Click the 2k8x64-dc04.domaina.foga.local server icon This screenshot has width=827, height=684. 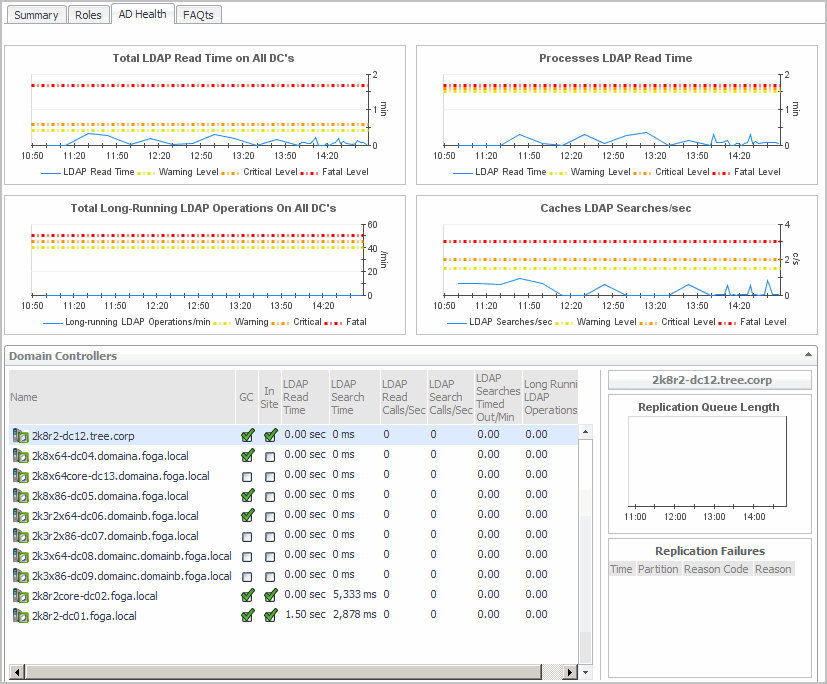point(20,456)
